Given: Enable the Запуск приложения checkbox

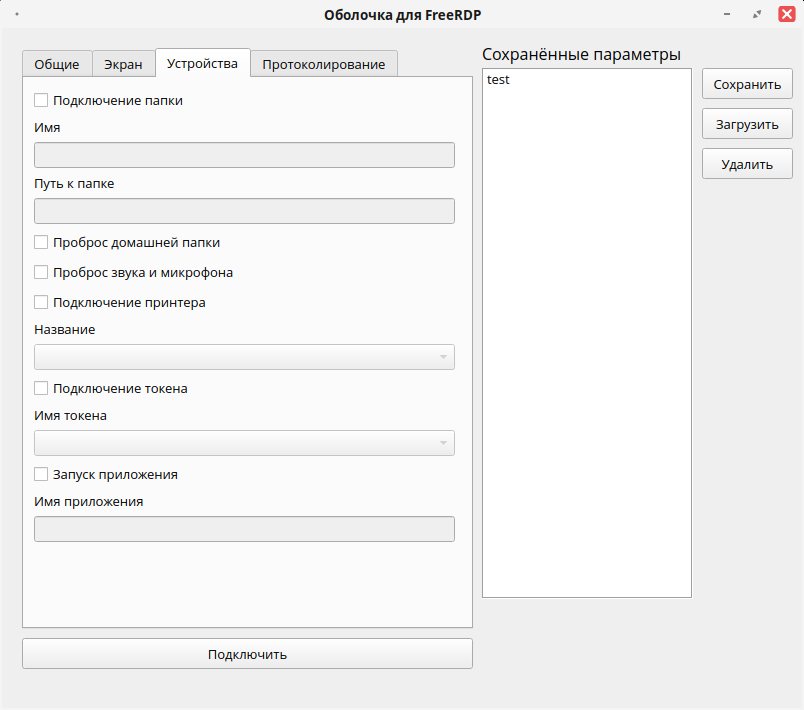Looking at the screenshot, I should pos(41,474).
